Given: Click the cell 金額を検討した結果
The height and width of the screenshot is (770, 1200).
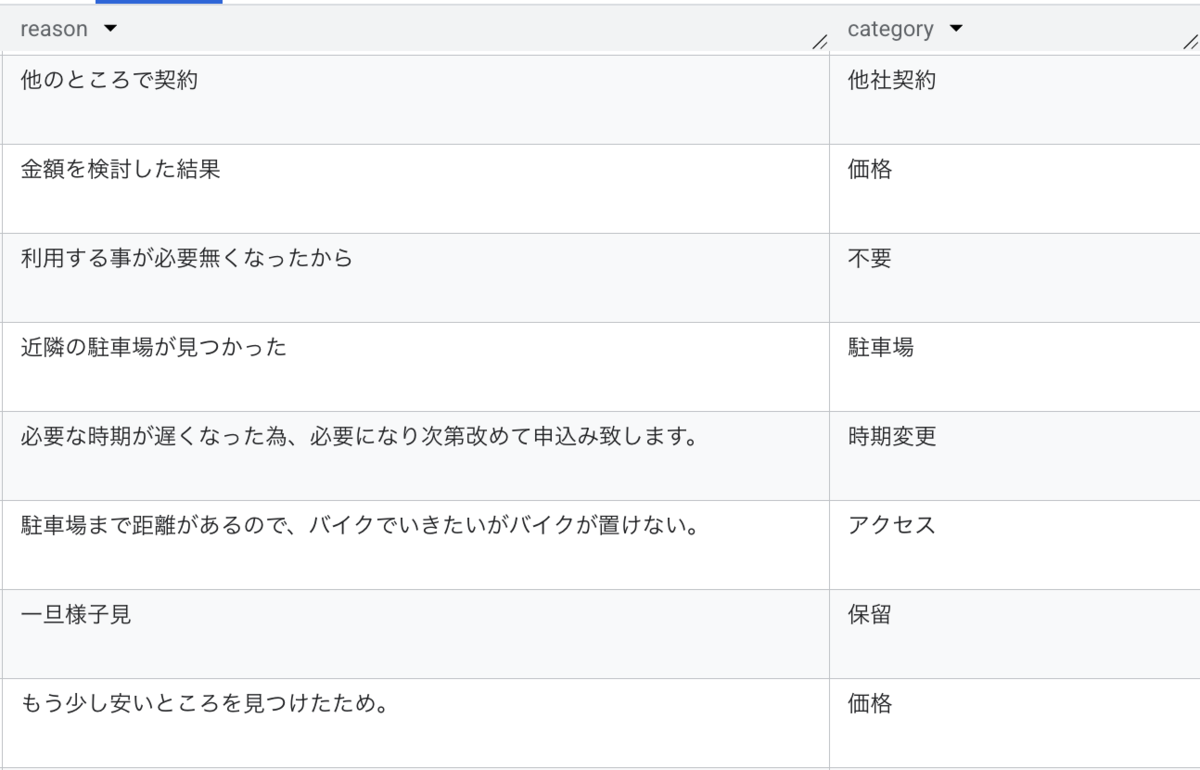Looking at the screenshot, I should click(415, 189).
